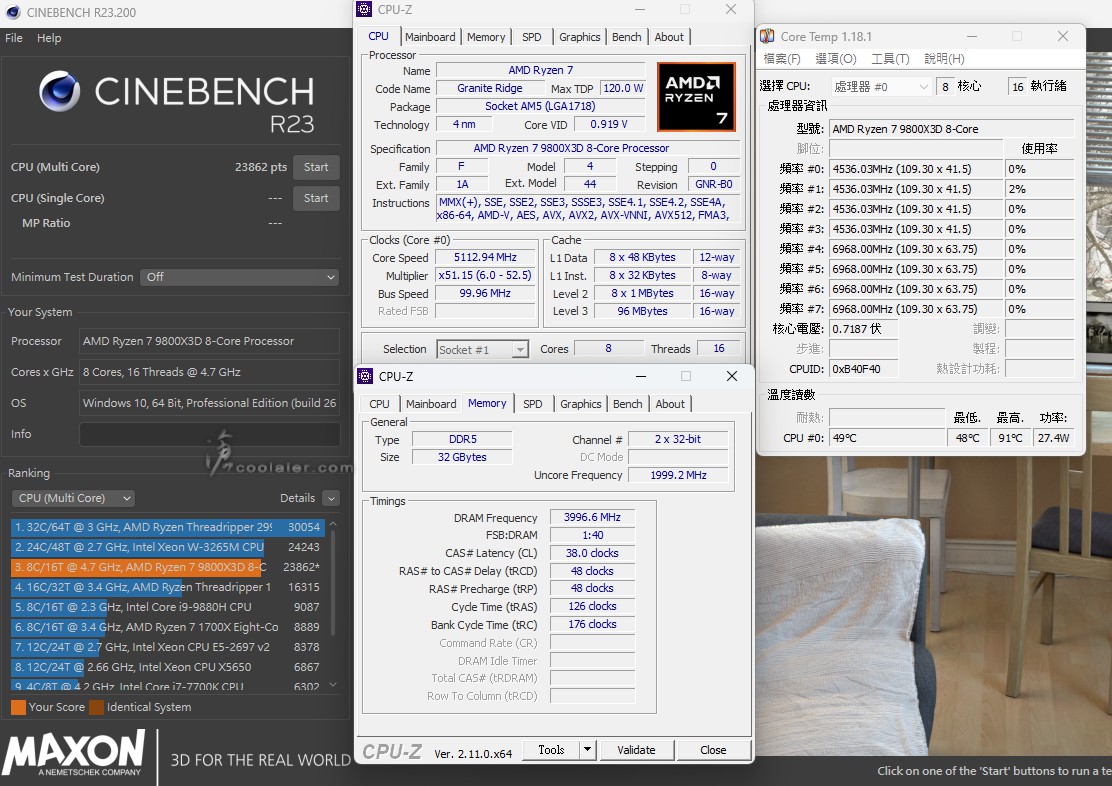Open the 說明(H) menu in Core Temp

pyautogui.click(x=945, y=59)
